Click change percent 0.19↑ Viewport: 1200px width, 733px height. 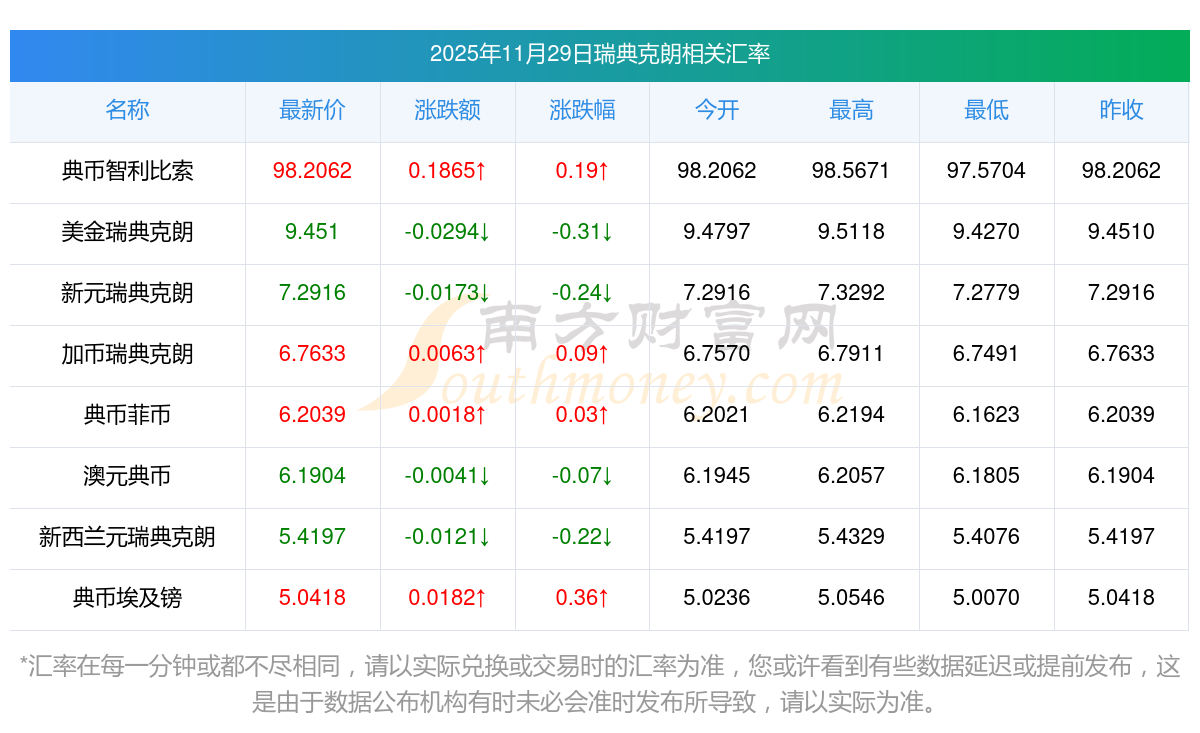582,171
